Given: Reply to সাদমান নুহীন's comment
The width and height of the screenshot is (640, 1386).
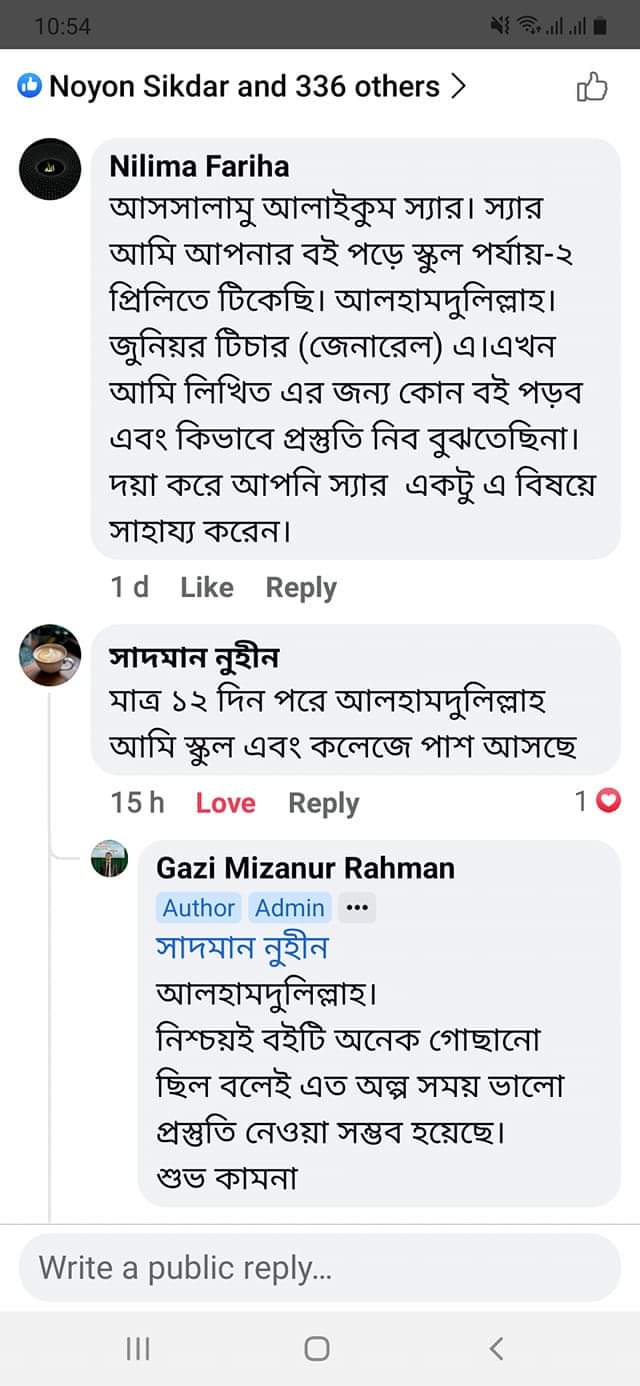Looking at the screenshot, I should point(323,802).
